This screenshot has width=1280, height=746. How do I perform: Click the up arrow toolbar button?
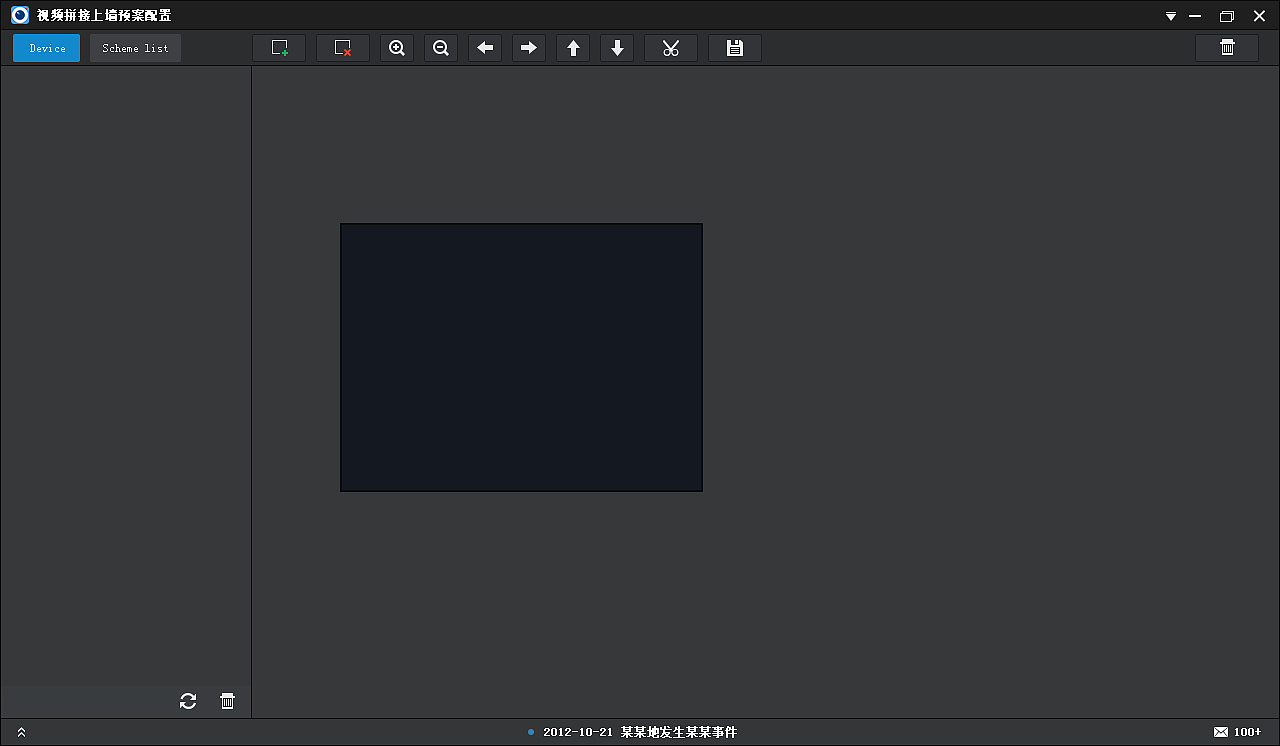click(x=573, y=48)
